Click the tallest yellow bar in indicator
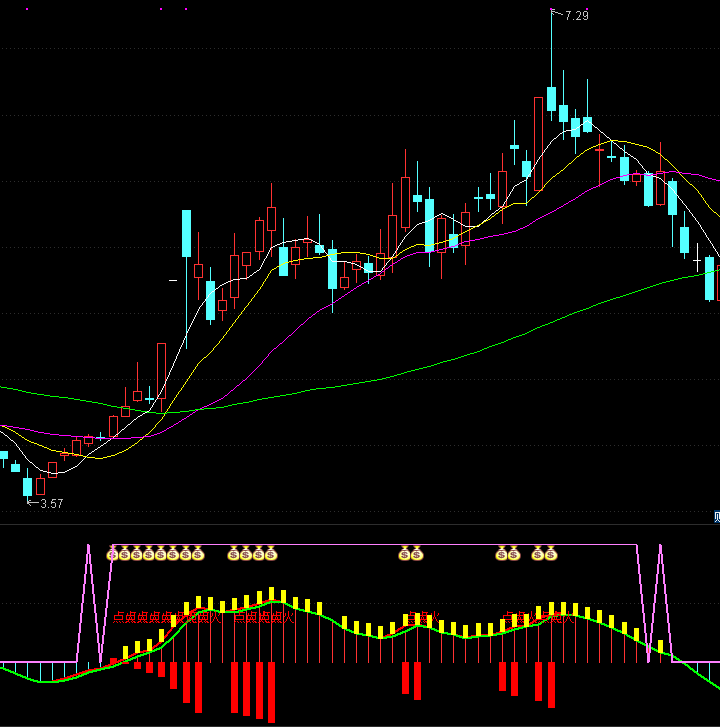The width and height of the screenshot is (720, 727). point(272,594)
